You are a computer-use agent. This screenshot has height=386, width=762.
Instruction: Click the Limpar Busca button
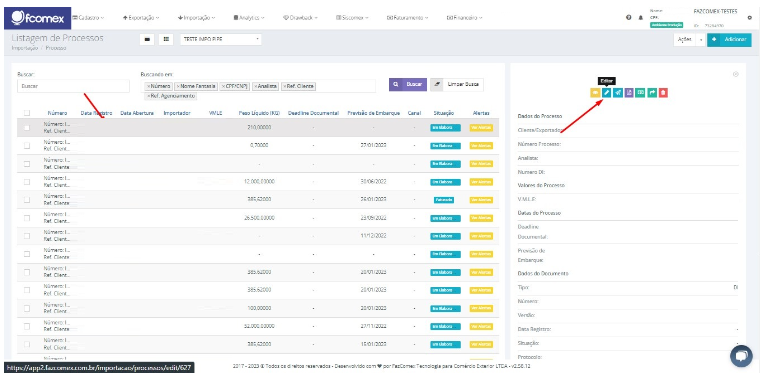pyautogui.click(x=457, y=85)
